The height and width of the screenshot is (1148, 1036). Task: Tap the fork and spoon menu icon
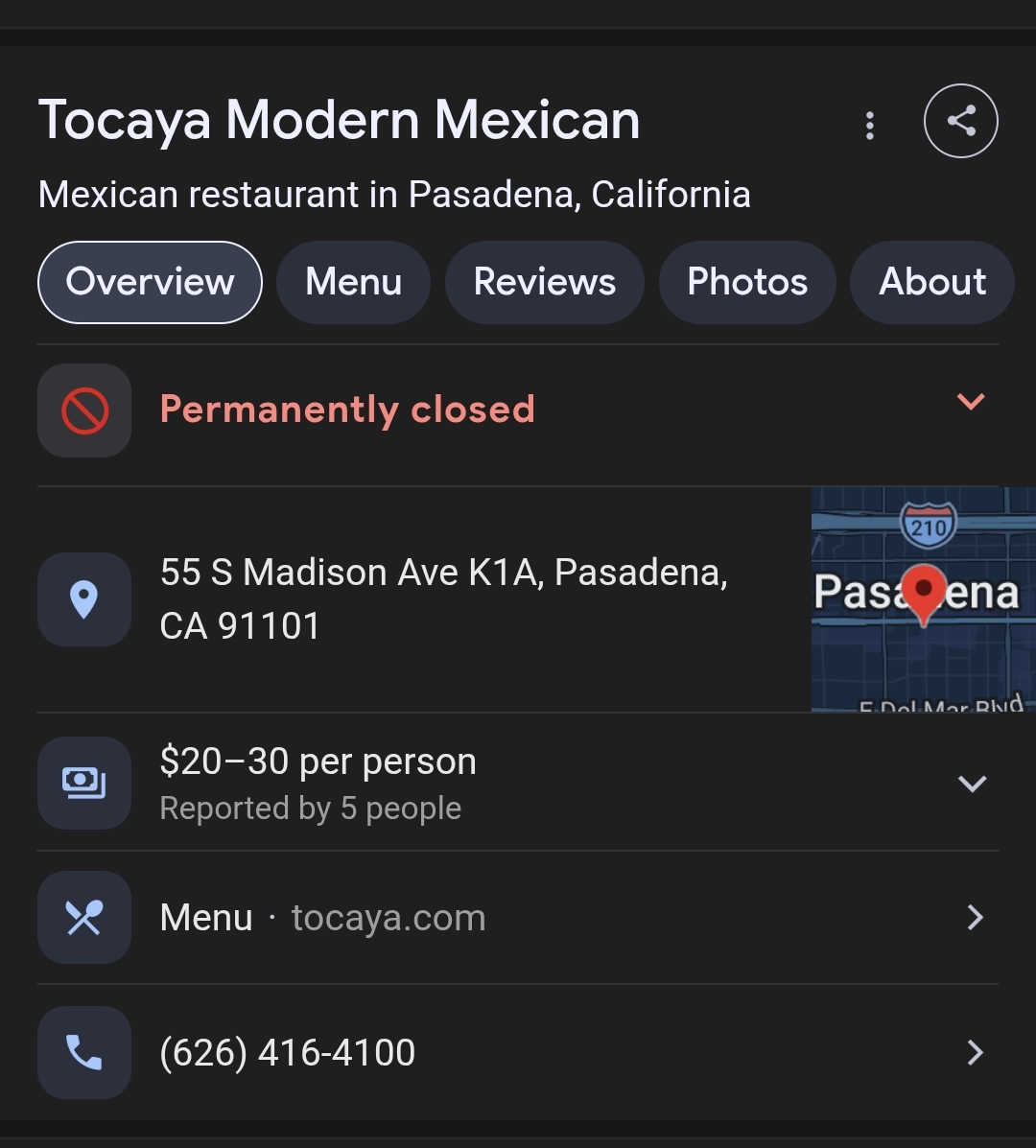84,918
